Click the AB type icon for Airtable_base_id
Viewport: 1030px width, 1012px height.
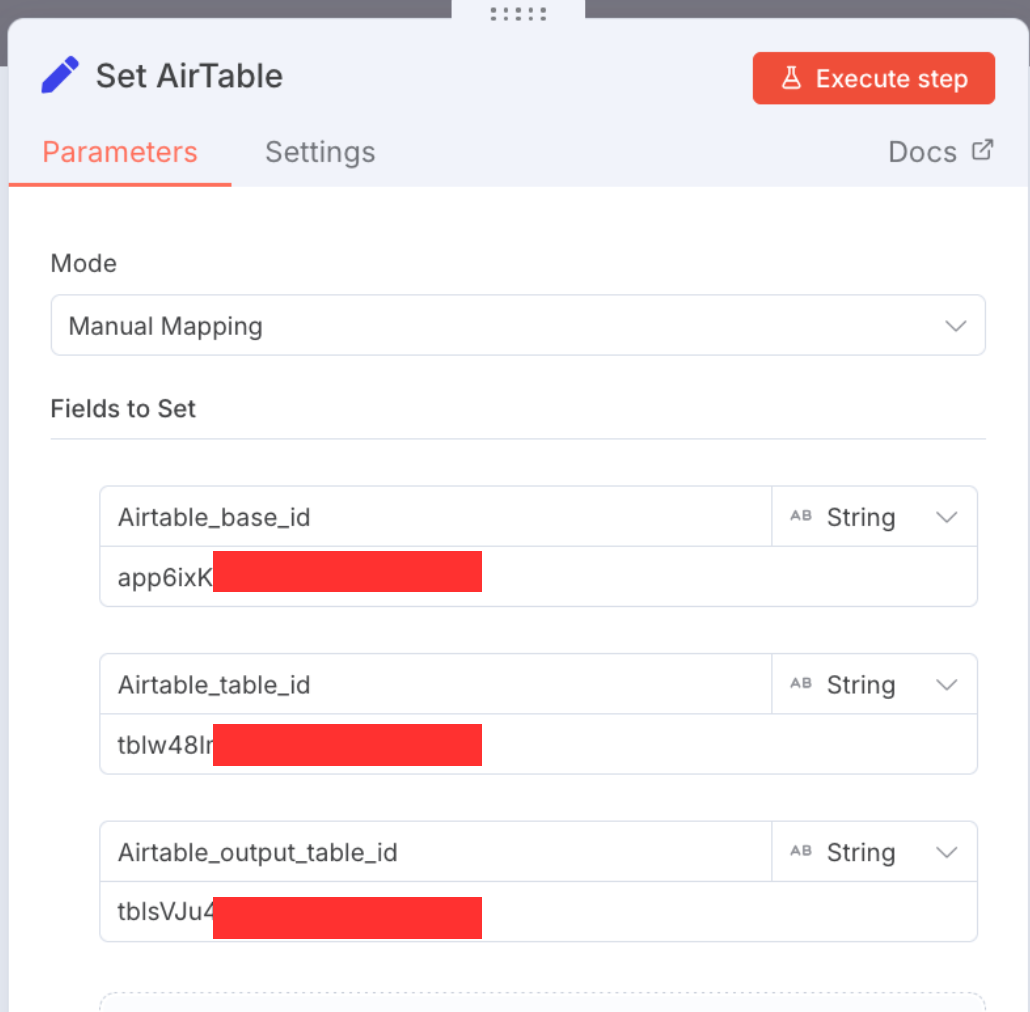(801, 517)
